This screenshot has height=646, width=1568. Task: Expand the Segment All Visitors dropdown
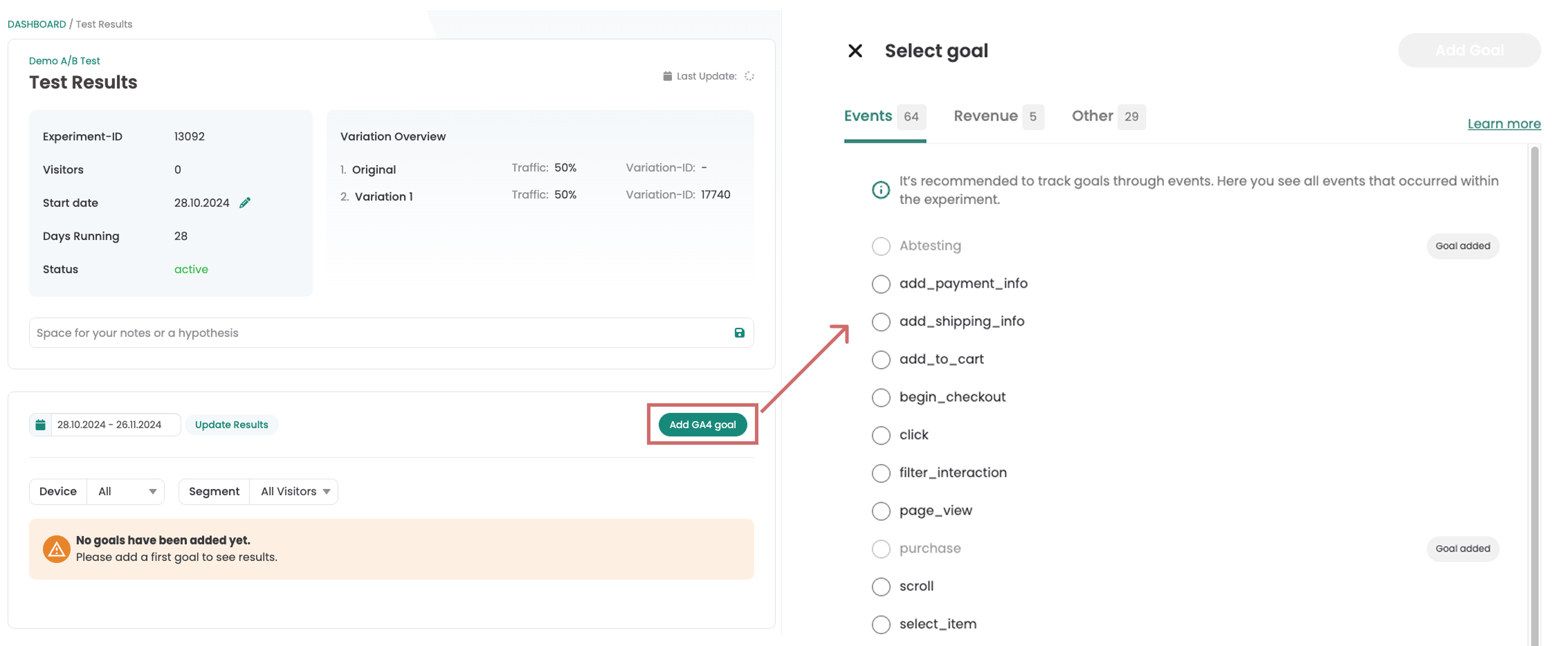point(294,492)
